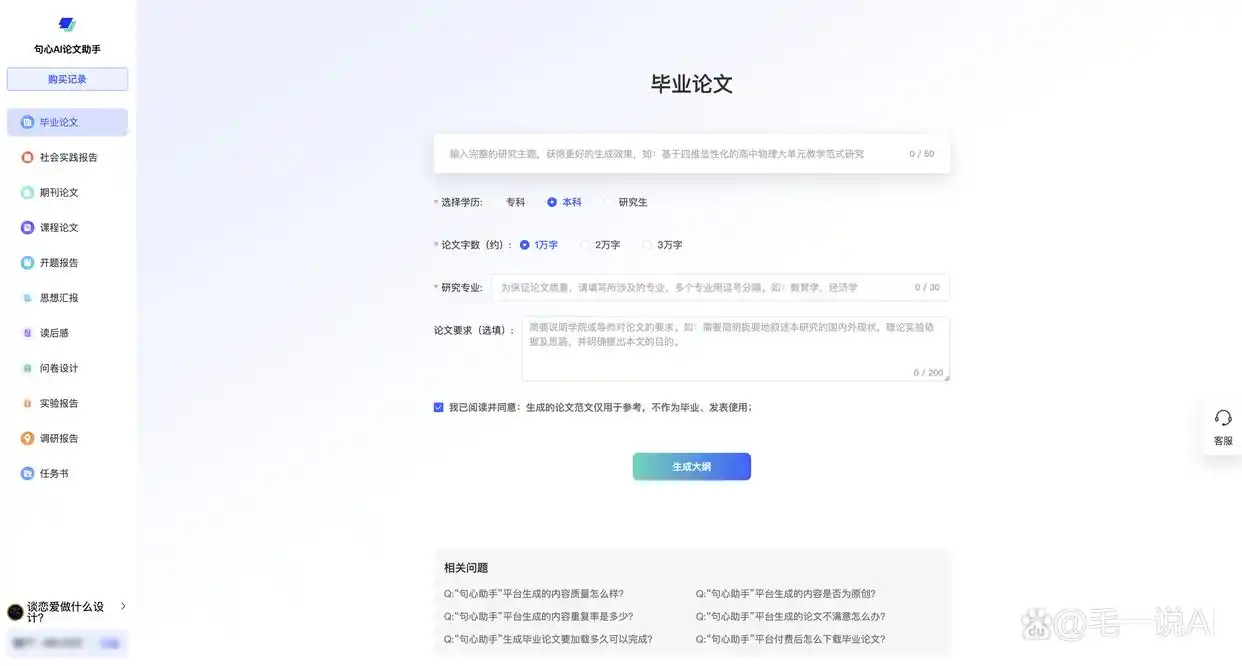Viewport: 1242px width, 666px height.
Task: Click the research topic input field
Action: [x=690, y=153]
